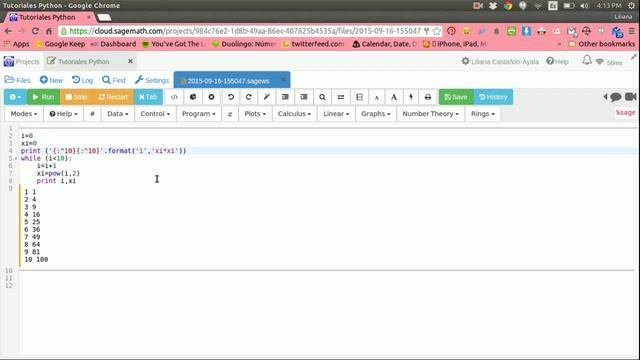Expand the Program dropdown
The height and width of the screenshot is (360, 640).
[x=199, y=114]
